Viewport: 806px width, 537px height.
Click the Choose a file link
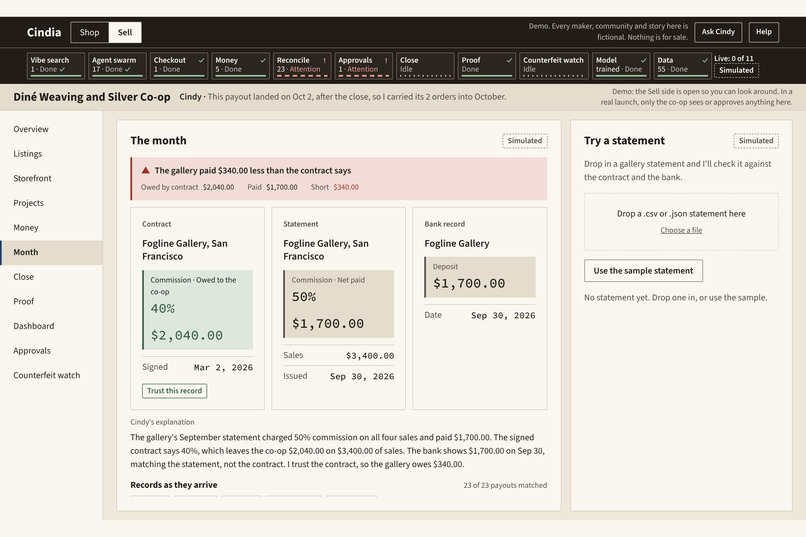(681, 230)
